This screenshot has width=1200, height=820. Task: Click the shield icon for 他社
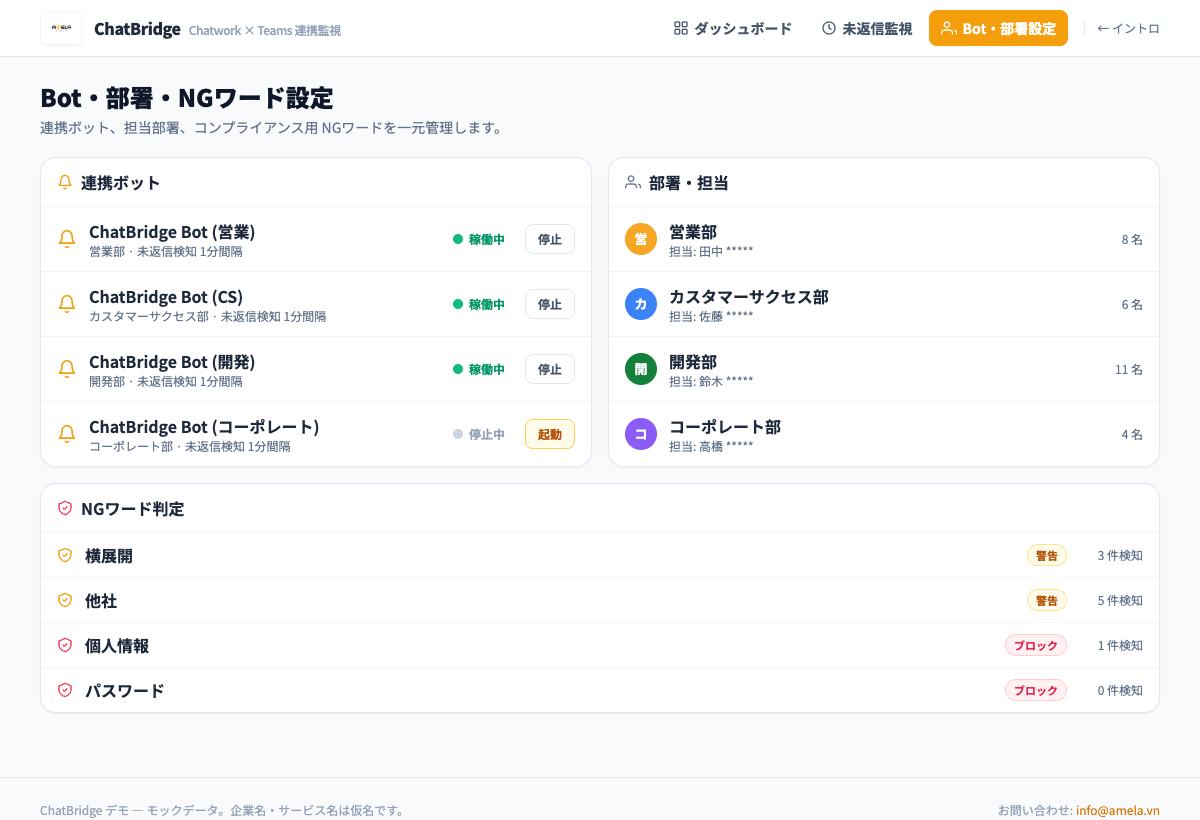(x=65, y=600)
